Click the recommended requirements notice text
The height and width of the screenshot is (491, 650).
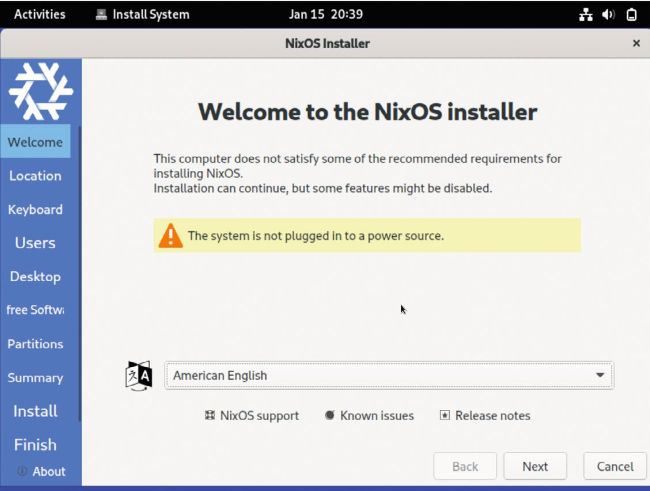click(357, 173)
